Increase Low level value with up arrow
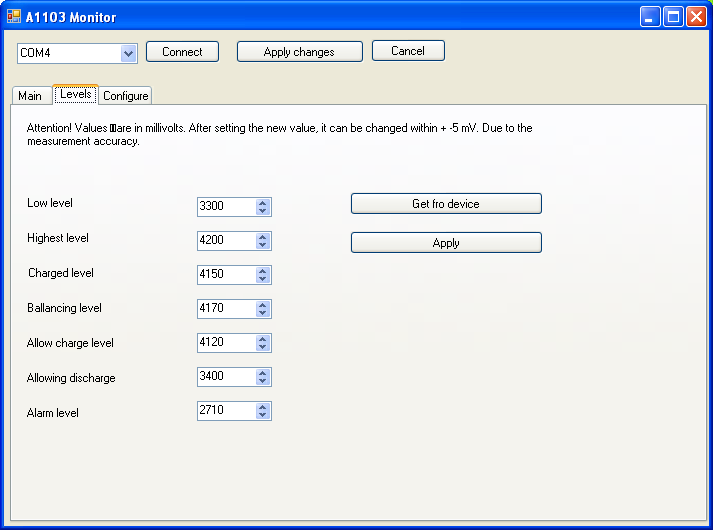713x530 pixels. coord(263,203)
